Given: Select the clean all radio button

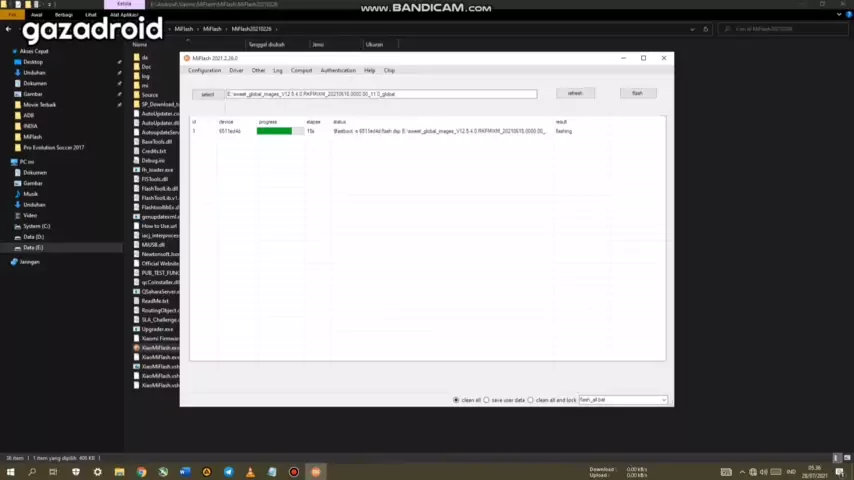Looking at the screenshot, I should (x=457, y=400).
